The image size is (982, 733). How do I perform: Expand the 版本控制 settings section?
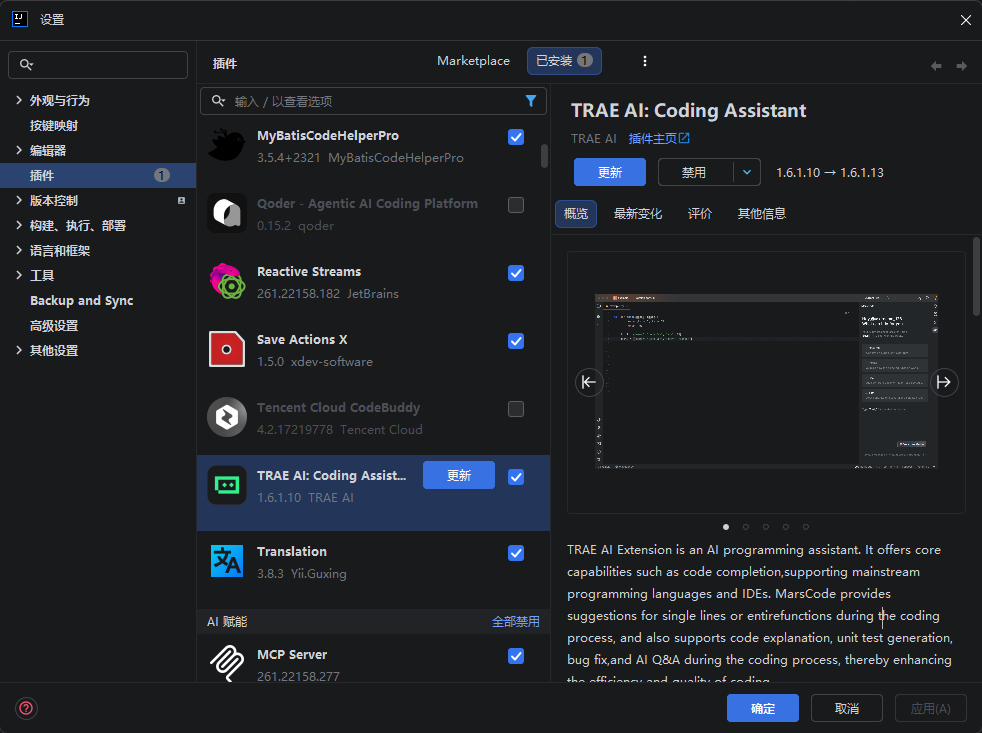(19, 200)
